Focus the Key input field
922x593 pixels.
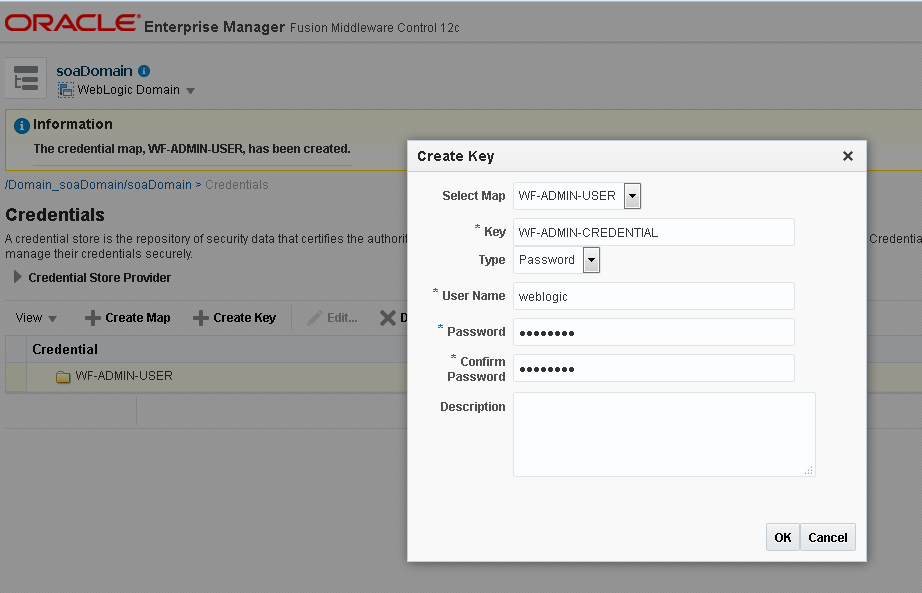click(x=653, y=232)
